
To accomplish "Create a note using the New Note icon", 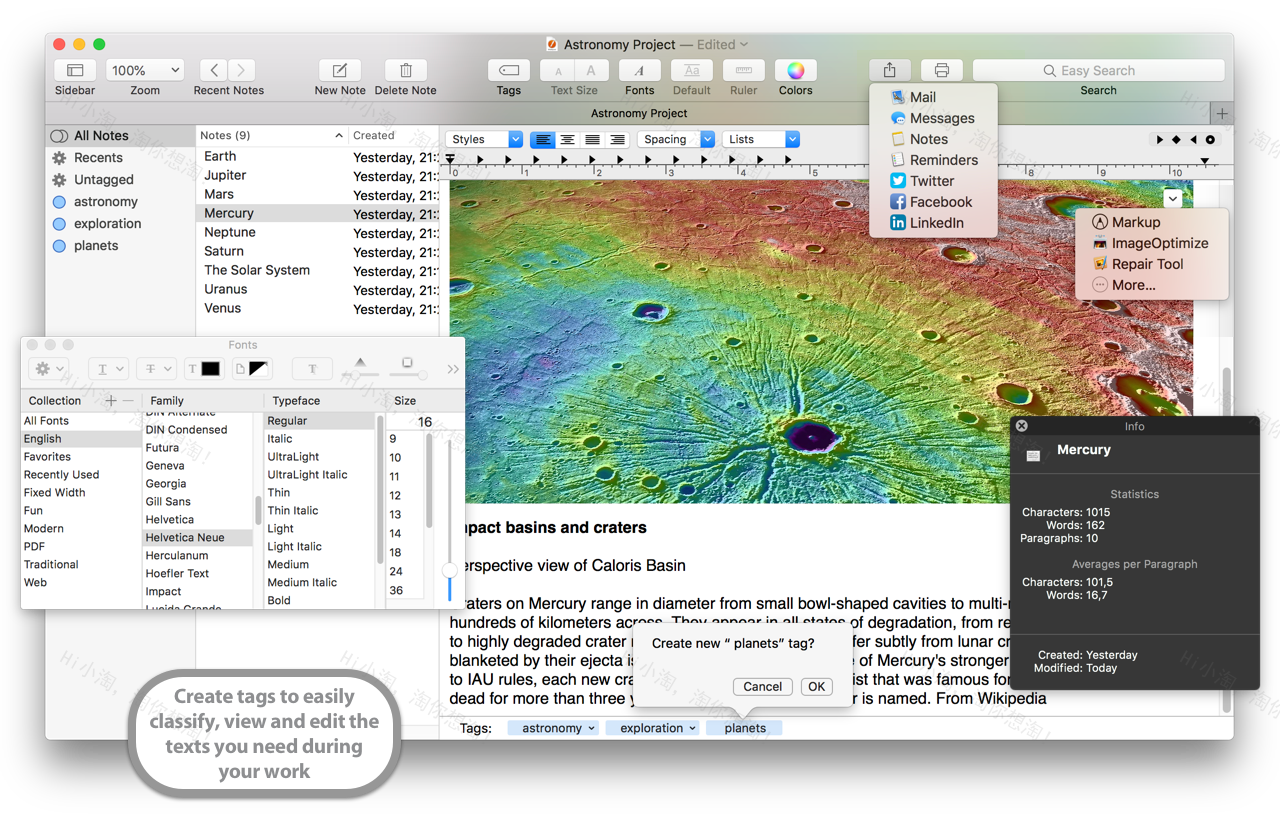I will 339,72.
